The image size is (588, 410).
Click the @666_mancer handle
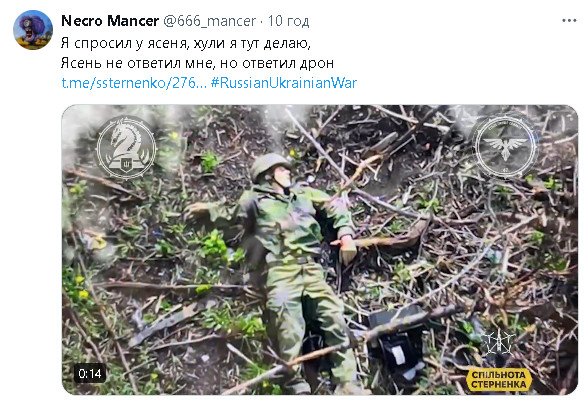(x=210, y=21)
